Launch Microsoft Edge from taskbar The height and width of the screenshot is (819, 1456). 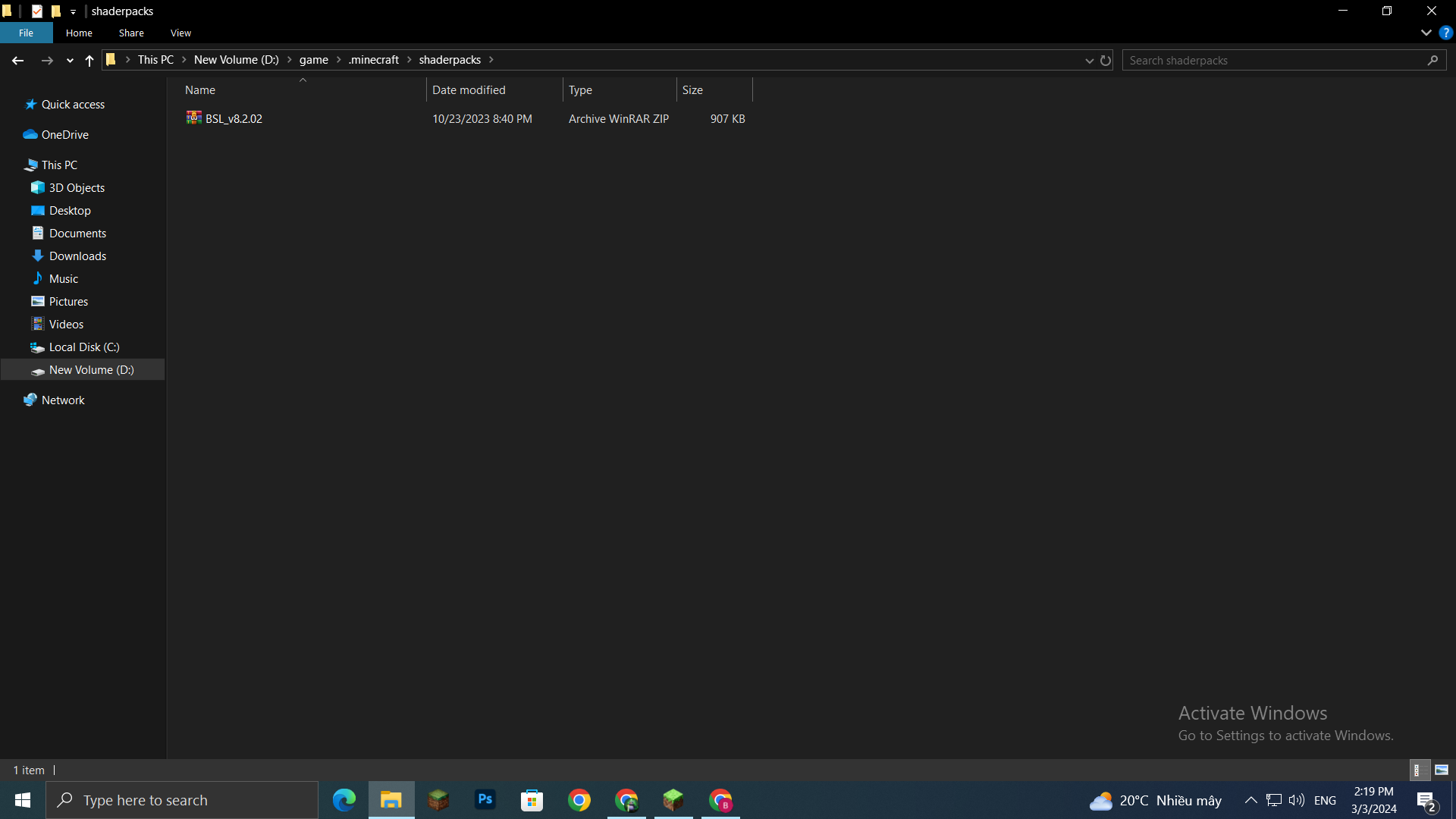344,799
